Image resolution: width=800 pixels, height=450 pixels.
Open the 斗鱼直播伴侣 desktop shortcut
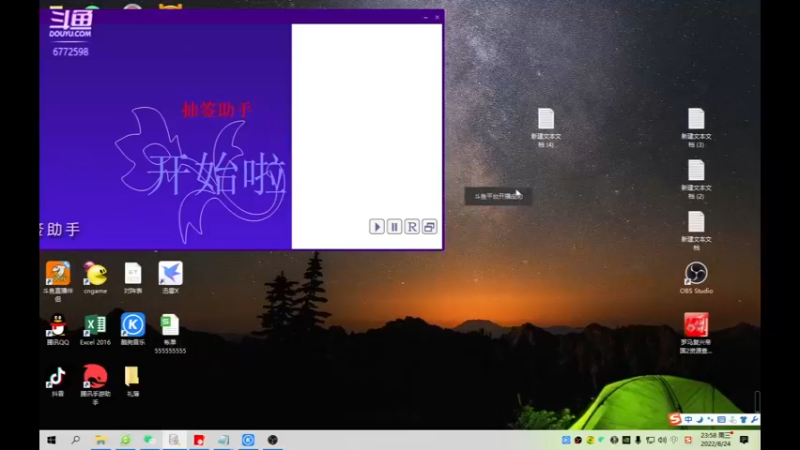(x=58, y=281)
